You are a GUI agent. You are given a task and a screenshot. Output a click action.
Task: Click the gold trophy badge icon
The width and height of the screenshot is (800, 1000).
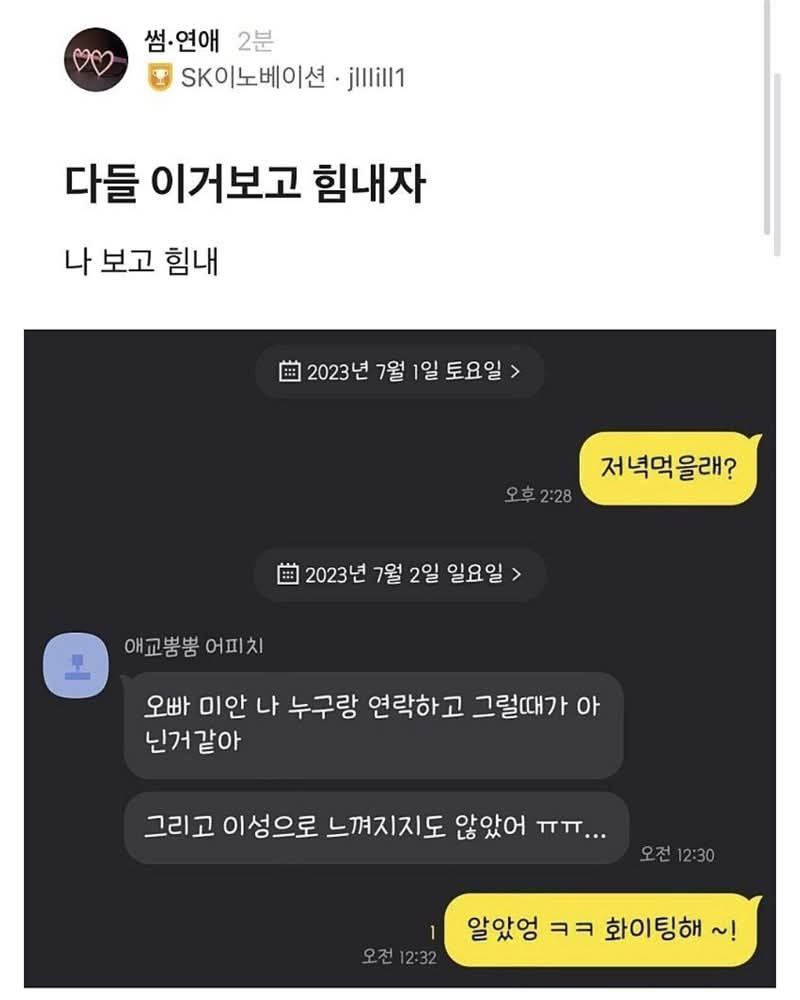(159, 78)
